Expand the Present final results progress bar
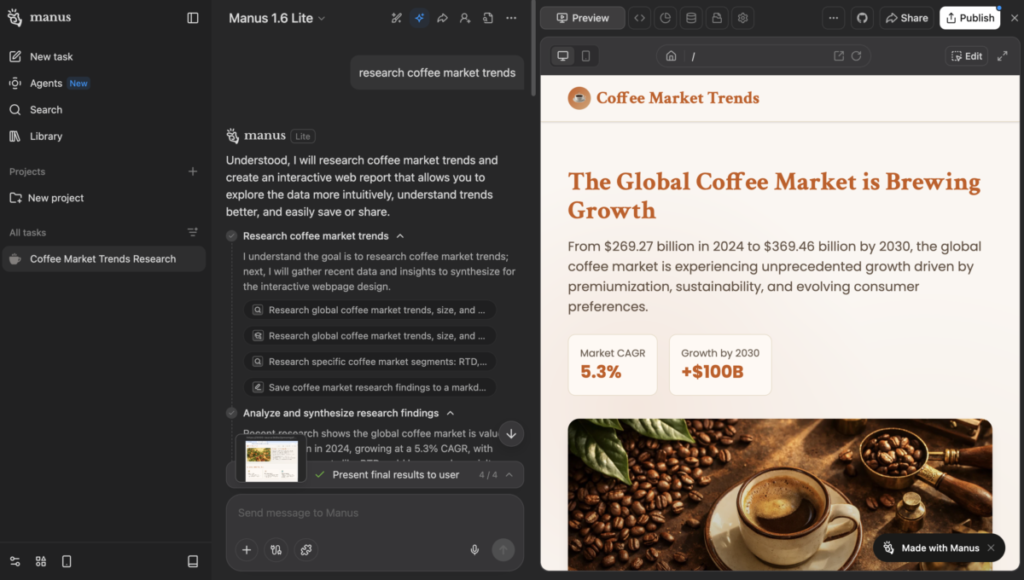 (x=509, y=475)
